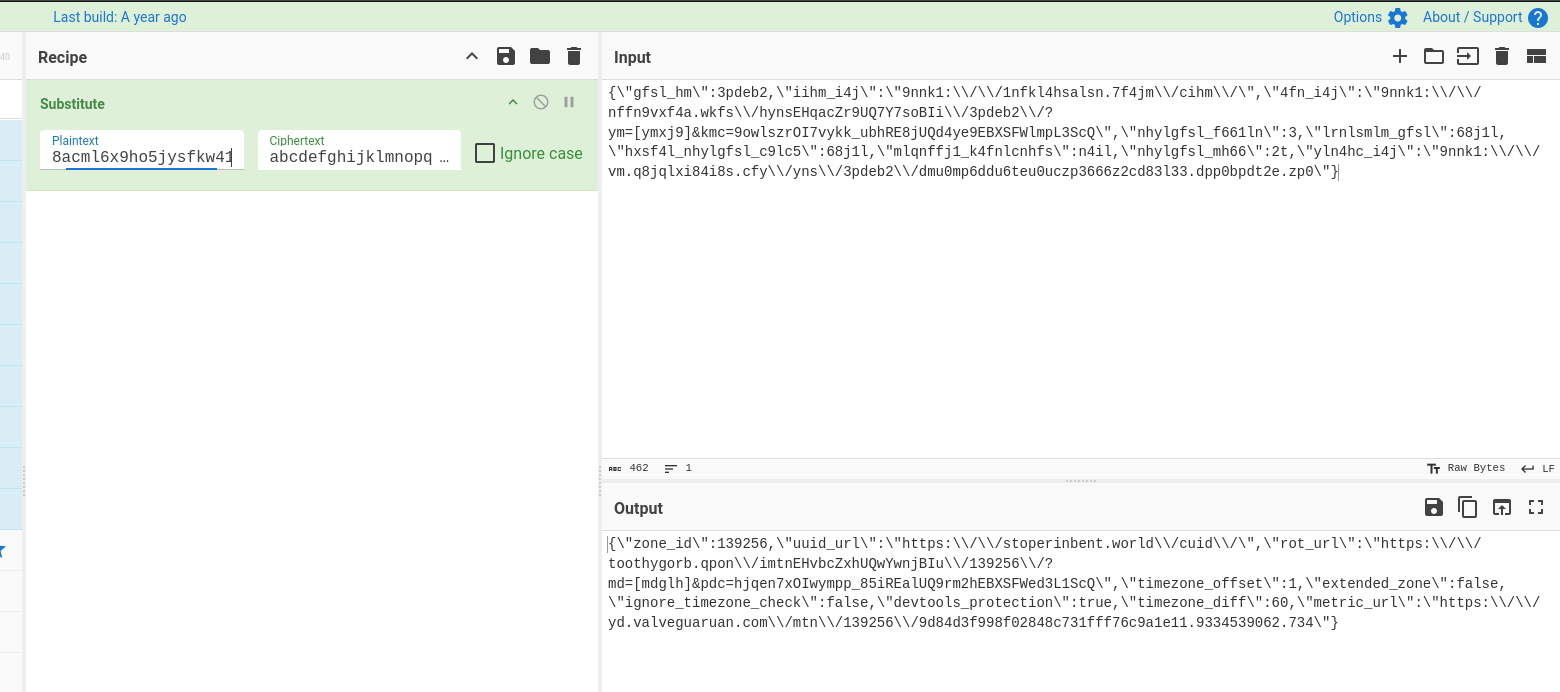Image resolution: width=1560 pixels, height=692 pixels.
Task: Click the Input panel title
Action: point(632,57)
